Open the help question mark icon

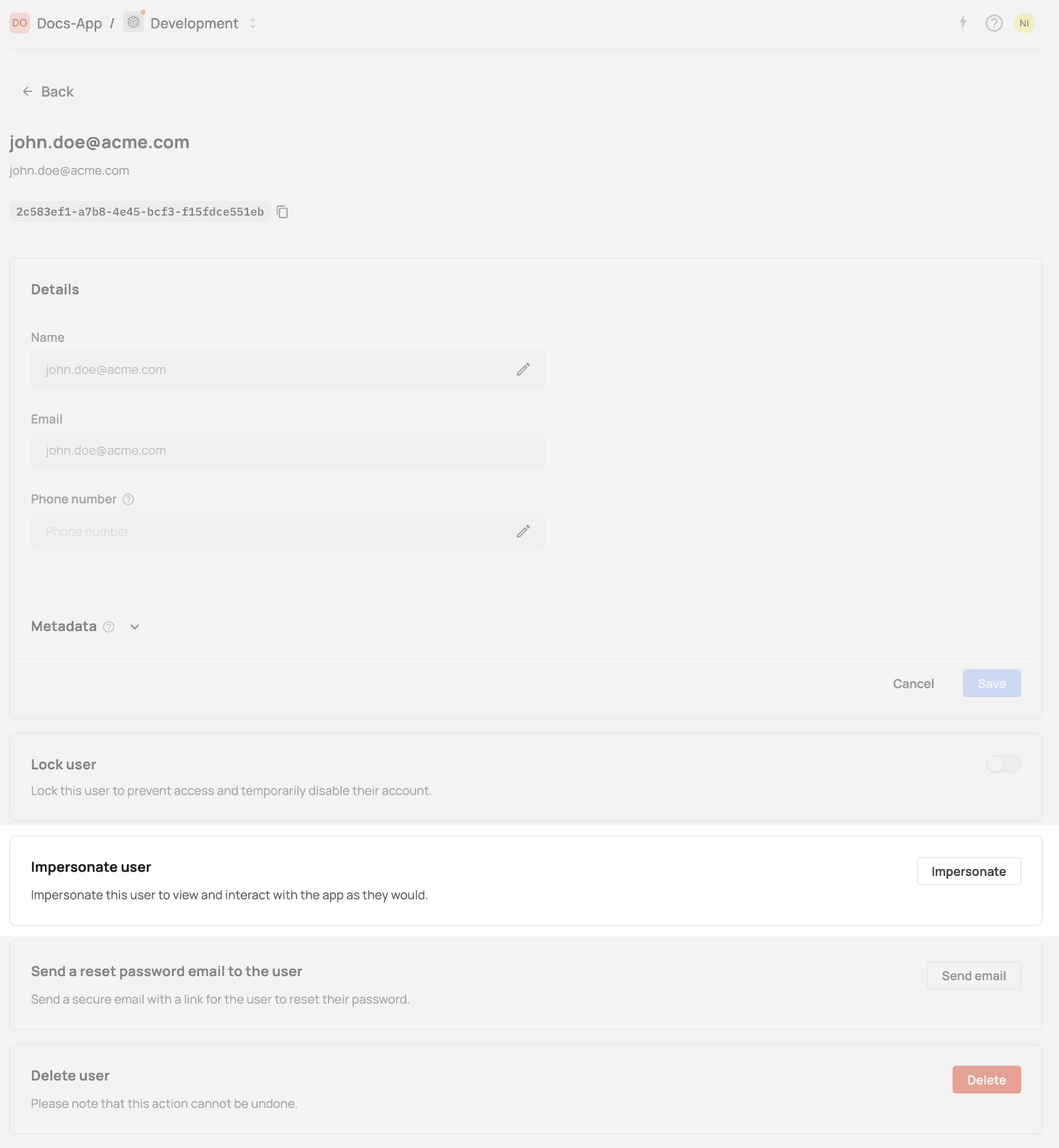pos(994,23)
